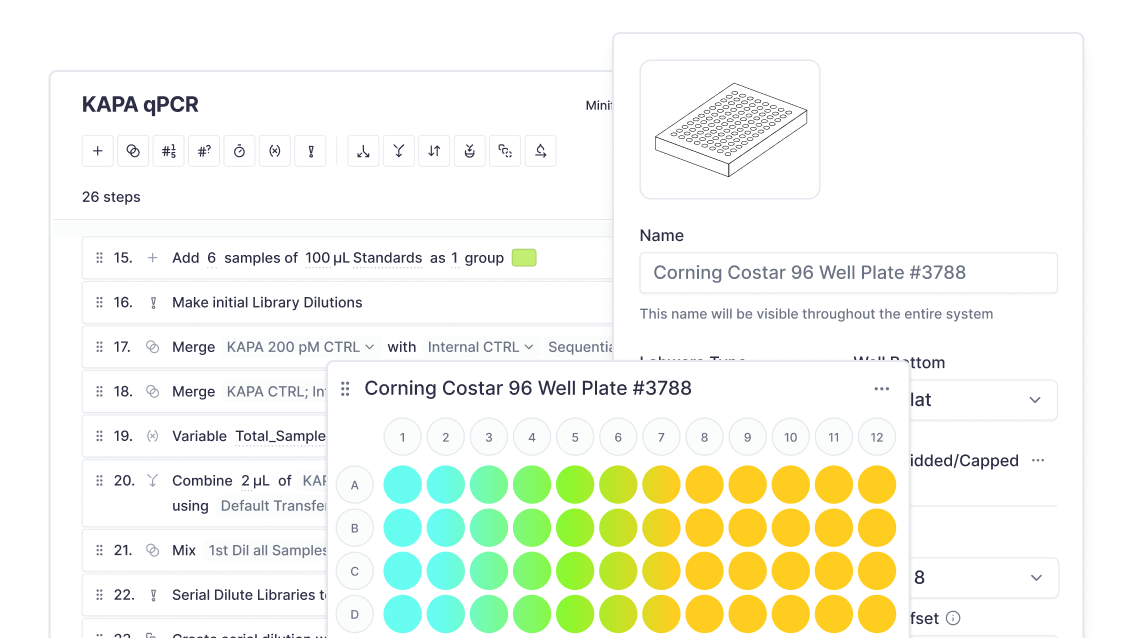The width and height of the screenshot is (1134, 638).
Task: Click the droplet-with-arrow toolbar icon
Action: click(x=540, y=151)
